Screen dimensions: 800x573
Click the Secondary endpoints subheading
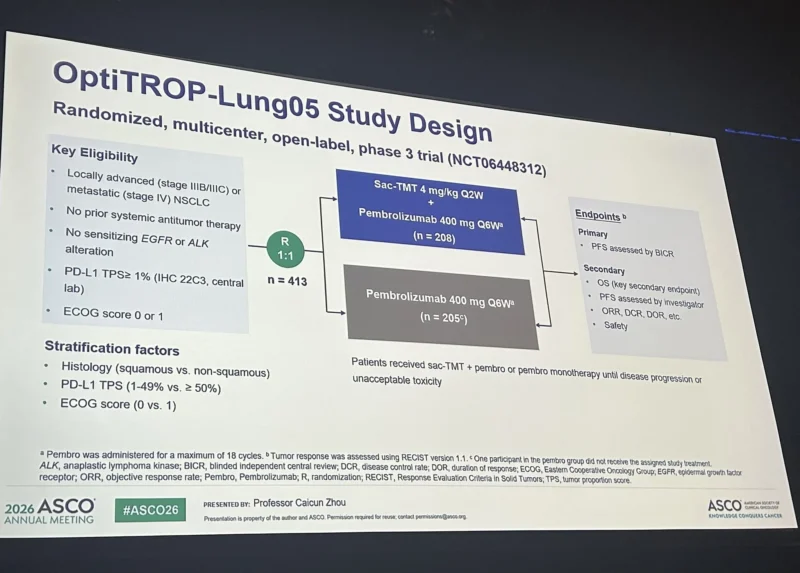click(x=604, y=269)
